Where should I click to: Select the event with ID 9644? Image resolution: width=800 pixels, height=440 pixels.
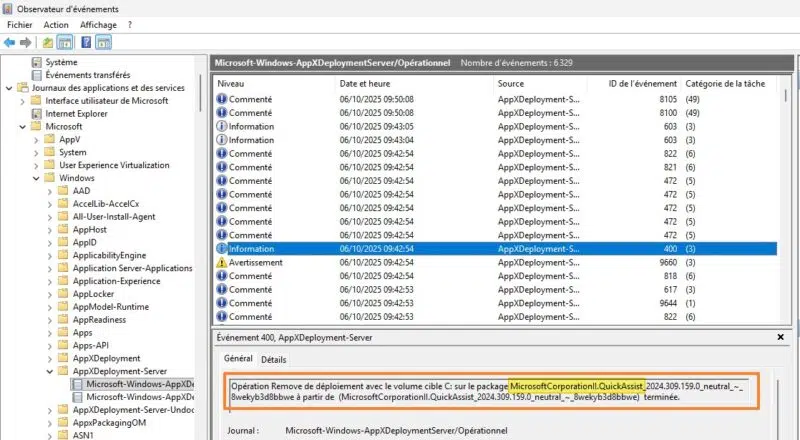pos(495,303)
